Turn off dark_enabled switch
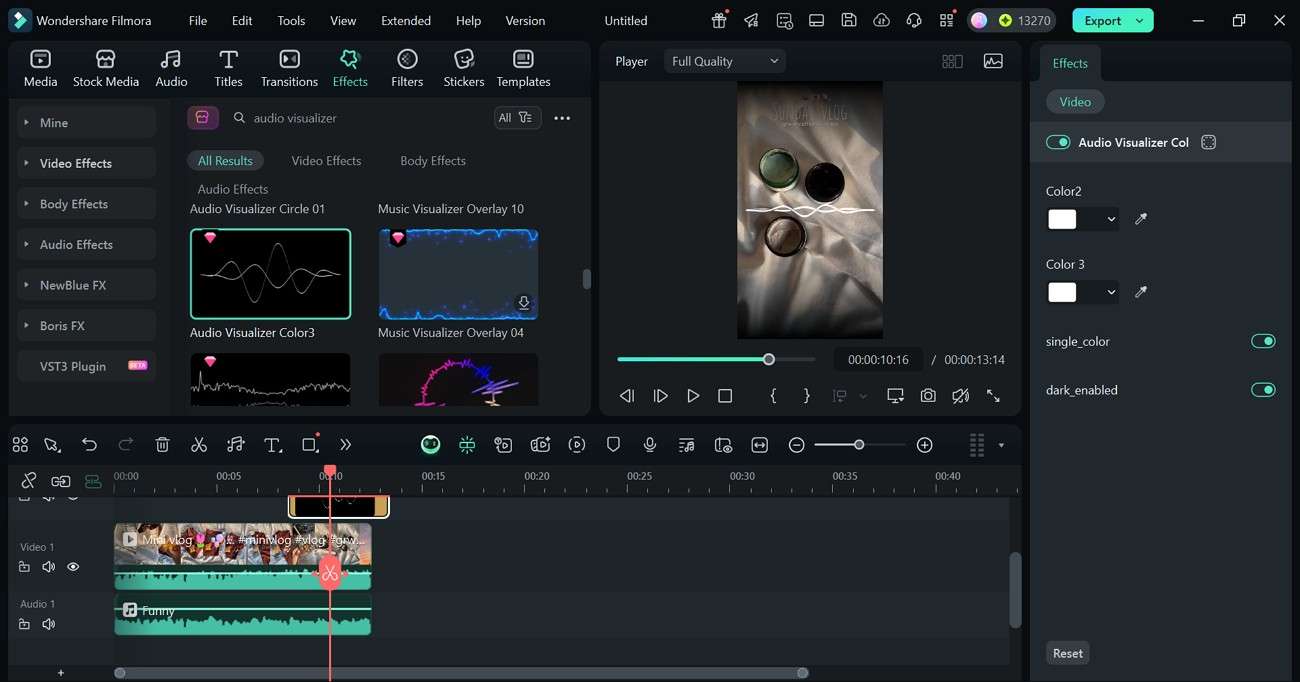This screenshot has width=1300, height=682. [1263, 390]
